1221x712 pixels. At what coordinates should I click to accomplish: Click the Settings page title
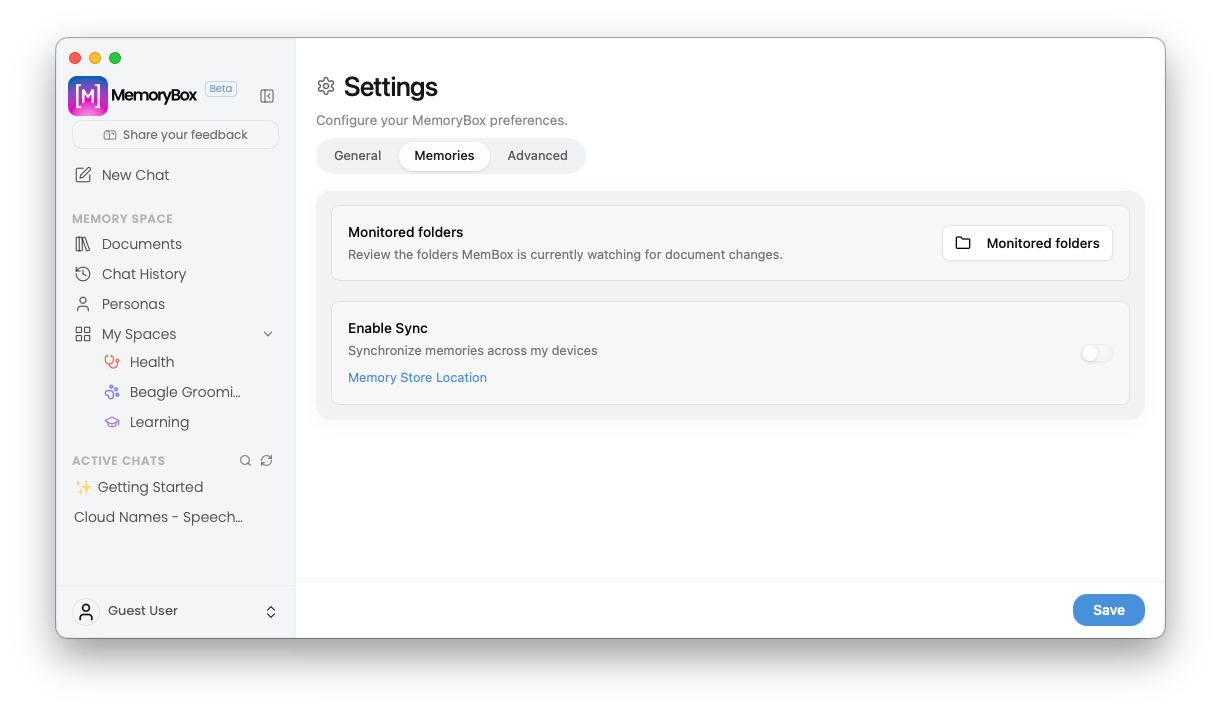tap(391, 87)
